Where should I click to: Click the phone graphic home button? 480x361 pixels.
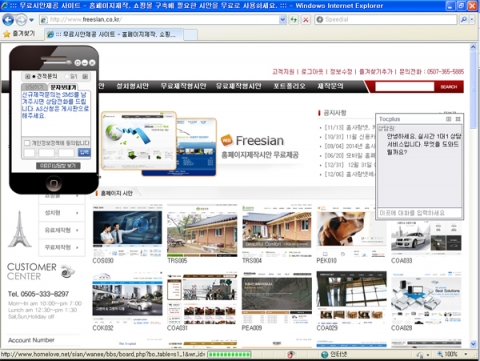click(x=54, y=183)
